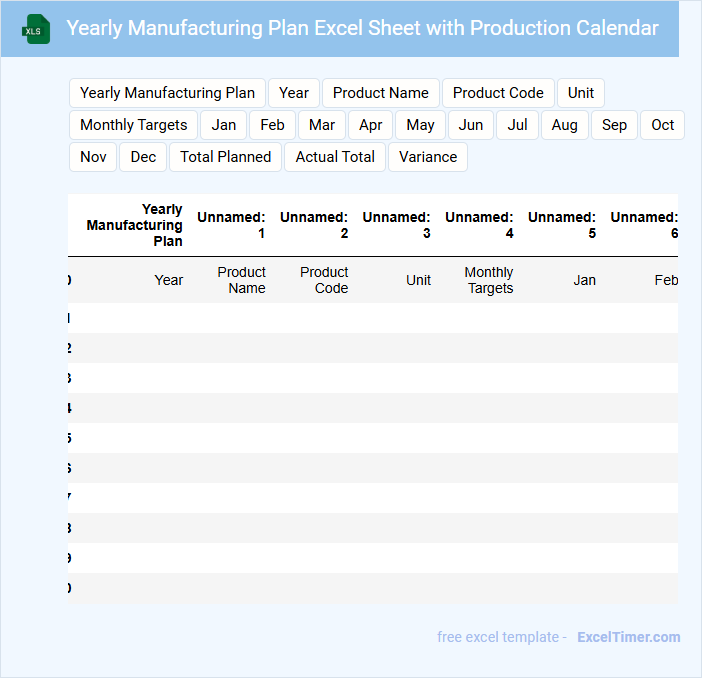Select the Total Planned tag

pos(226,157)
